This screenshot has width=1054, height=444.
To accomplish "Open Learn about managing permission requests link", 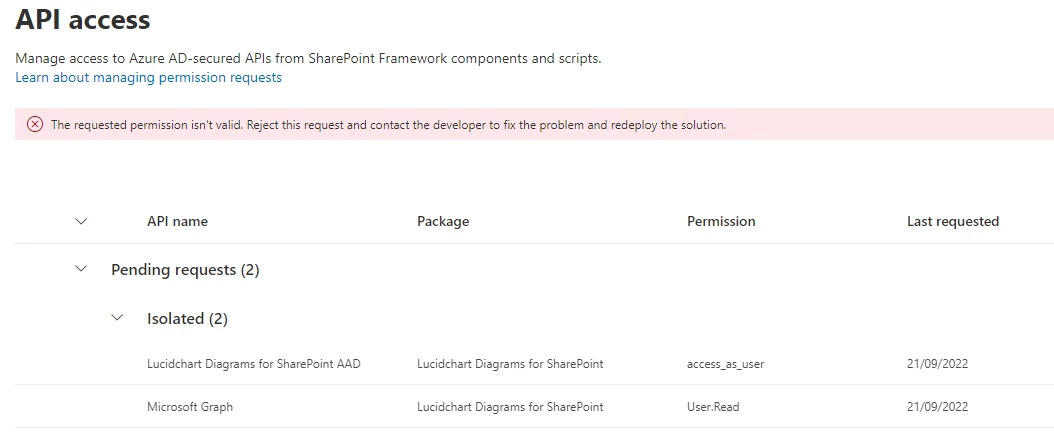I will click(149, 77).
